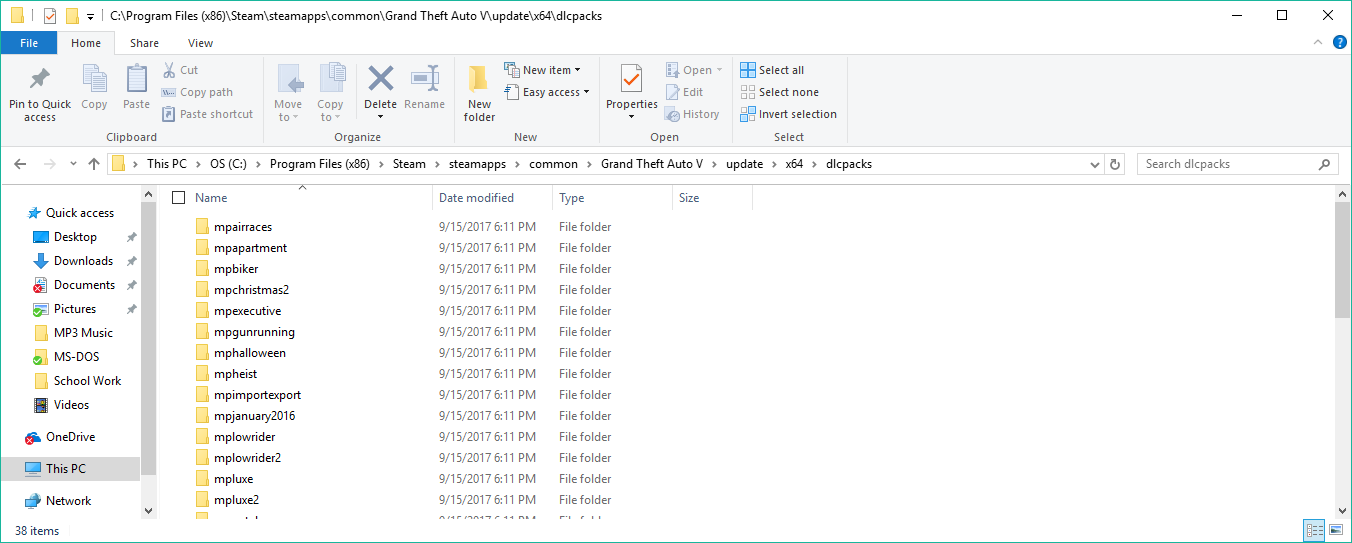Click Select all in the ribbon

772,70
